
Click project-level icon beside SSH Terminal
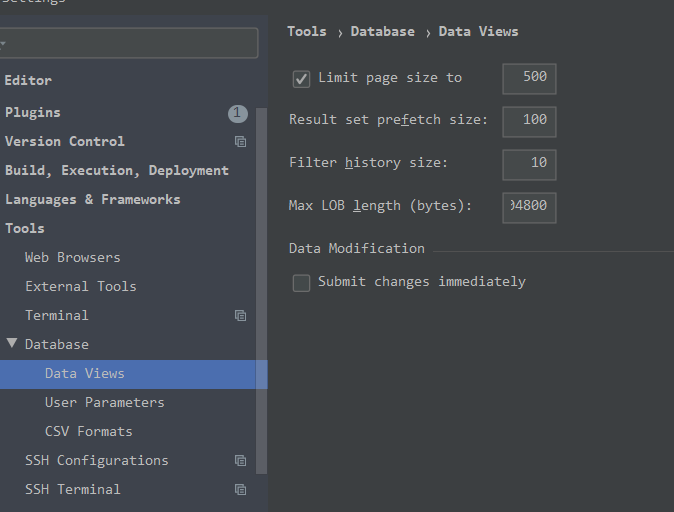pyautogui.click(x=241, y=489)
